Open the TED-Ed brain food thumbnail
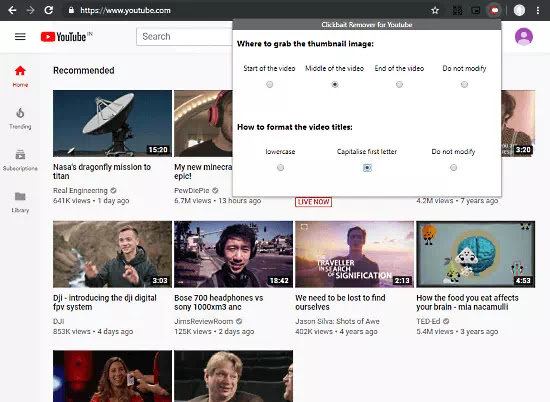Screen dimensions: 550x402 click(475, 254)
